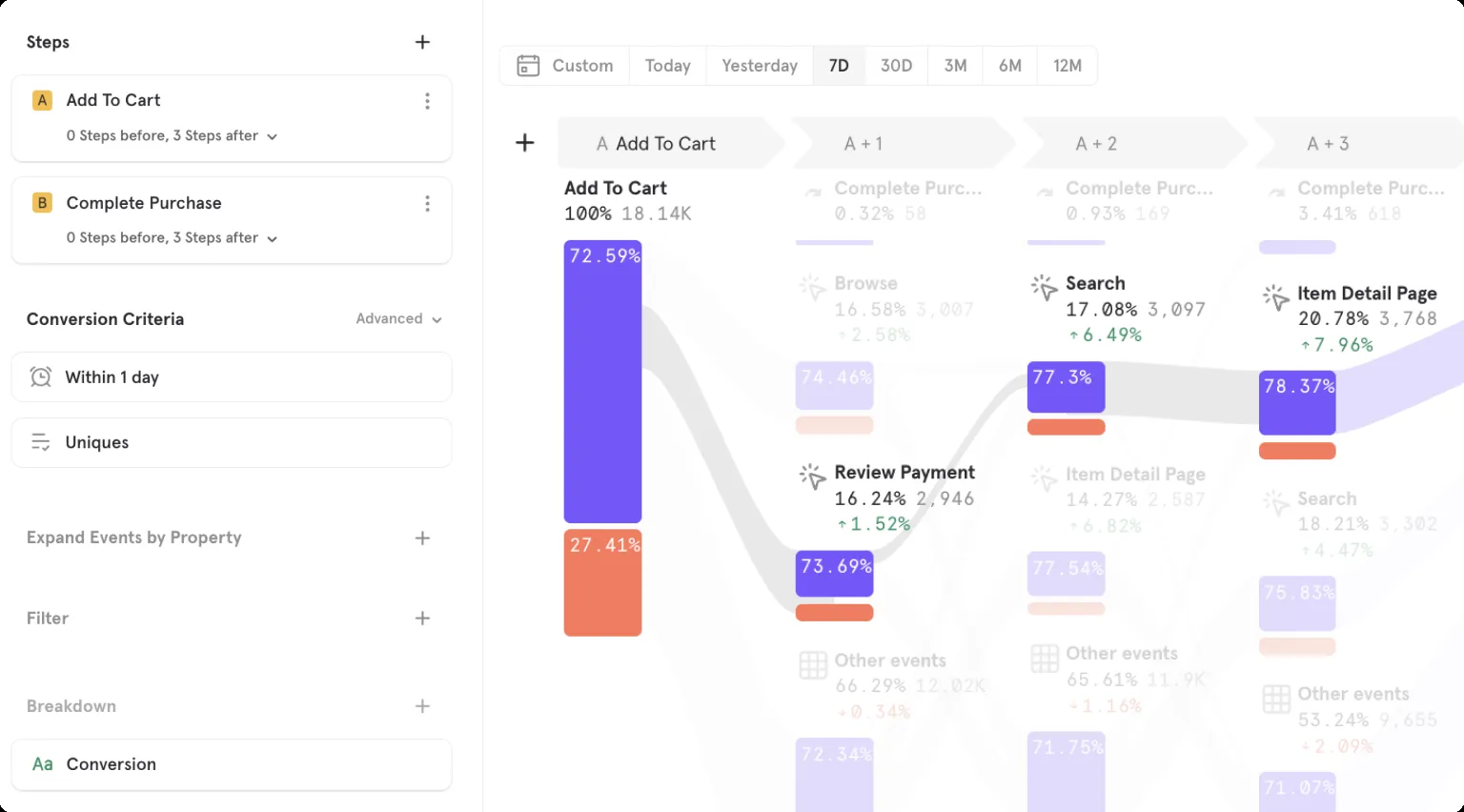
Task: Choose the 6M date range
Action: coord(1010,66)
